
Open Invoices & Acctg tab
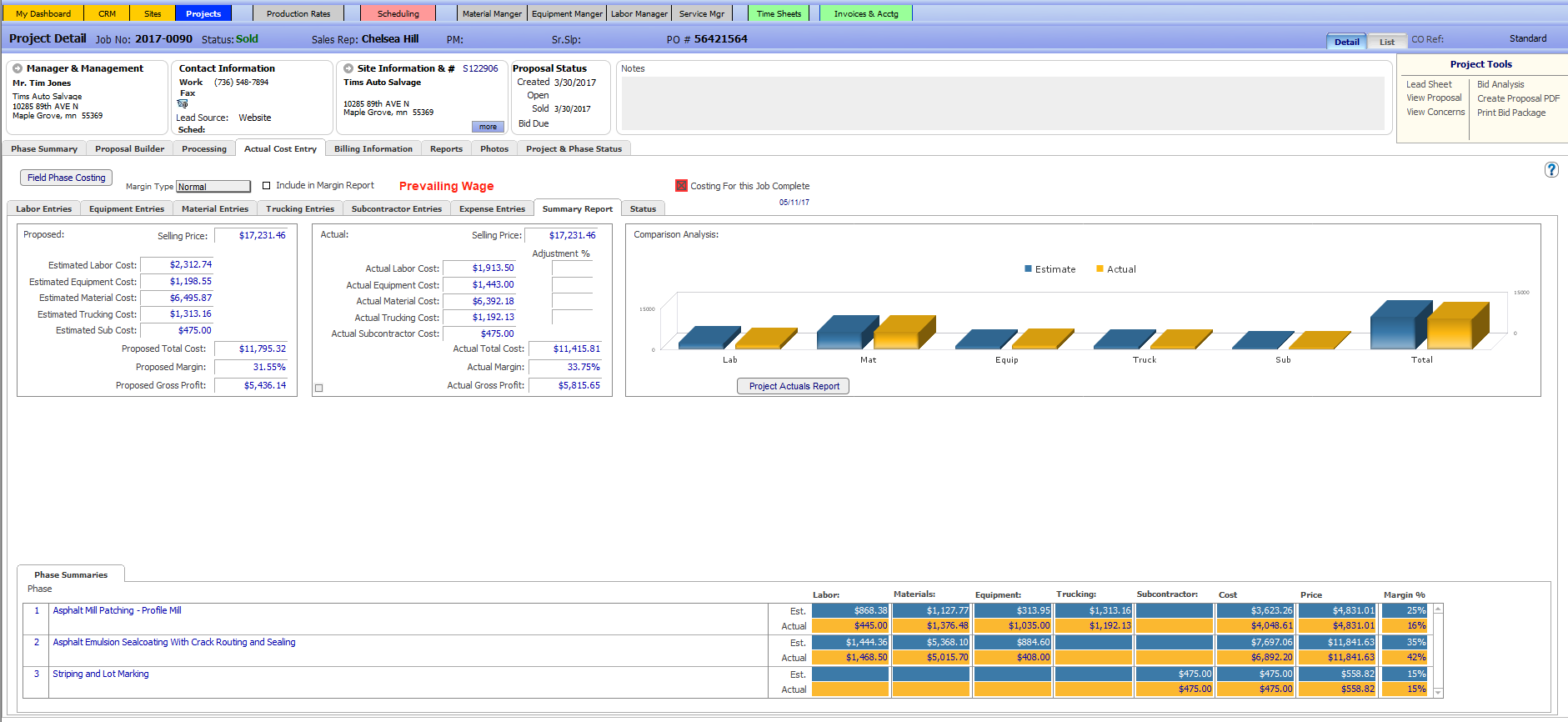tap(866, 13)
